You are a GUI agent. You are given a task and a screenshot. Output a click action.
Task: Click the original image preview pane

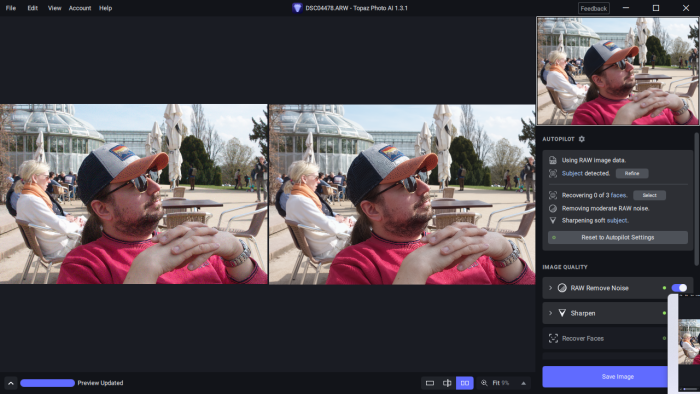133,194
